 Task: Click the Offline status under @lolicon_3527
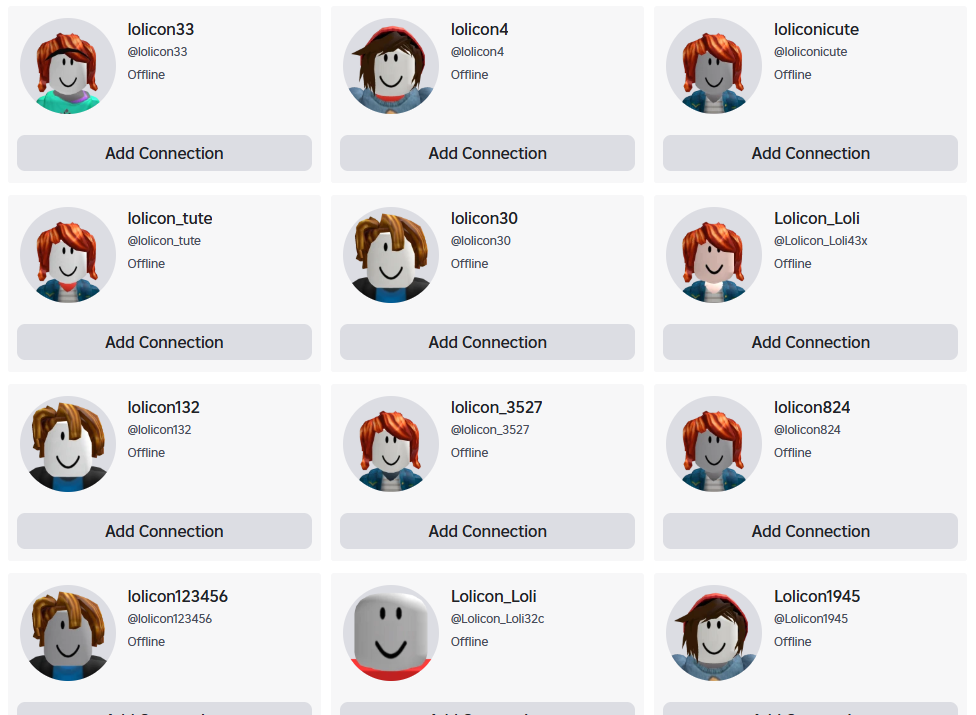click(469, 453)
